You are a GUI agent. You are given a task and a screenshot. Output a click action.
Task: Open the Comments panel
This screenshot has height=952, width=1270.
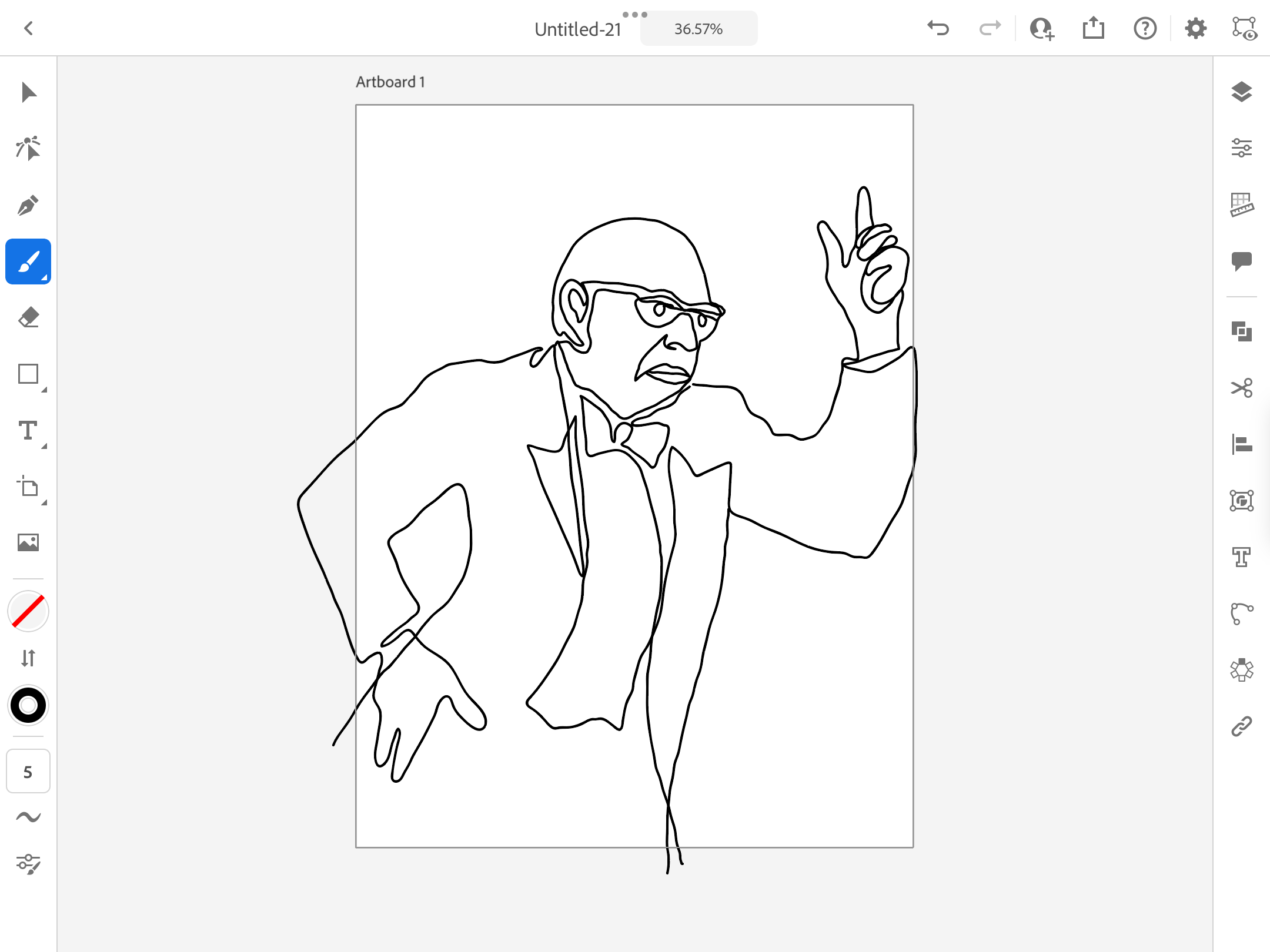(x=1241, y=261)
